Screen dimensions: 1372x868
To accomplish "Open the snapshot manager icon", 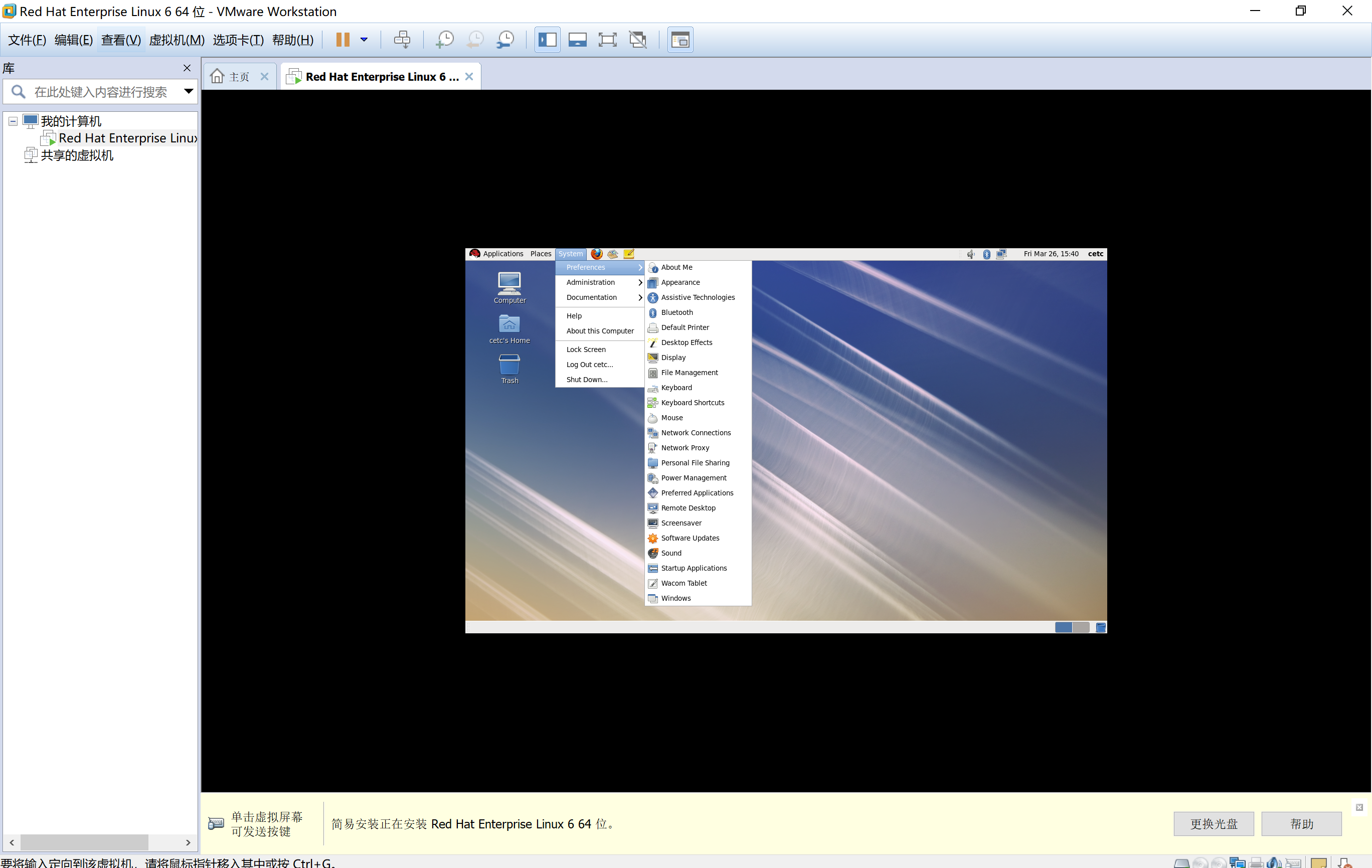I will click(x=505, y=39).
